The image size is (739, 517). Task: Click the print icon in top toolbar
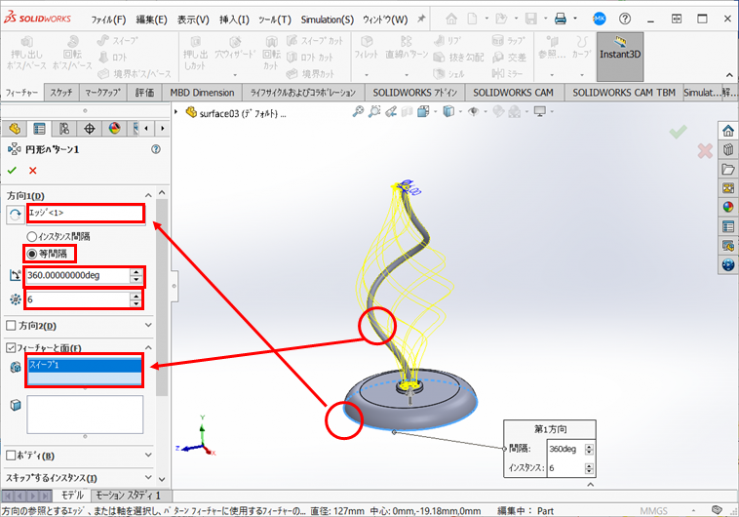click(x=561, y=19)
